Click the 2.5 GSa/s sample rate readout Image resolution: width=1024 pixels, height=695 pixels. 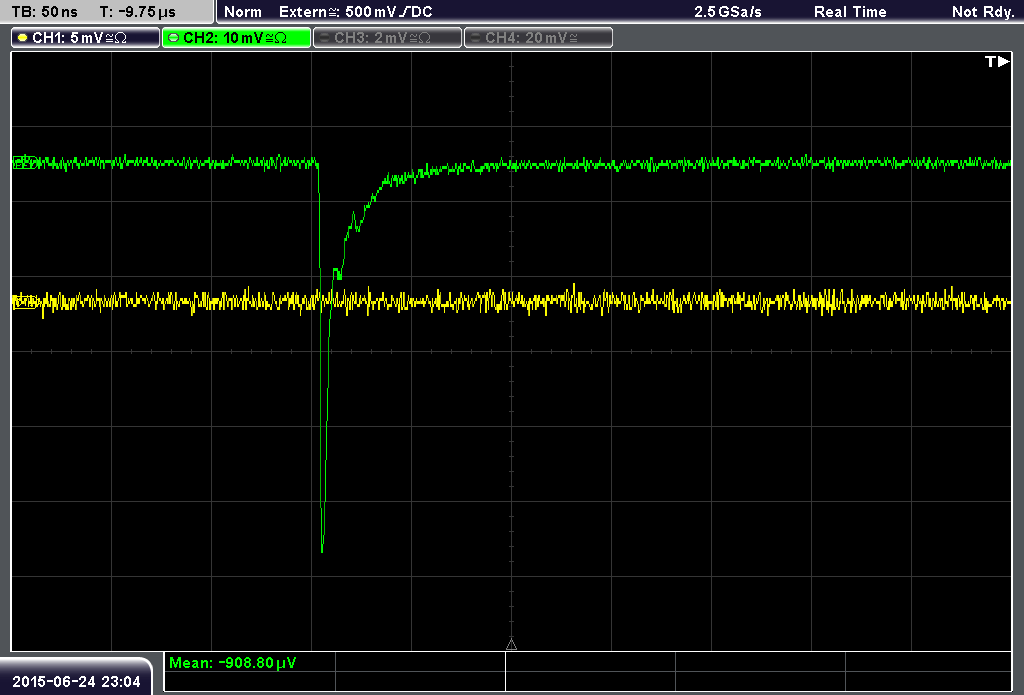(x=728, y=12)
